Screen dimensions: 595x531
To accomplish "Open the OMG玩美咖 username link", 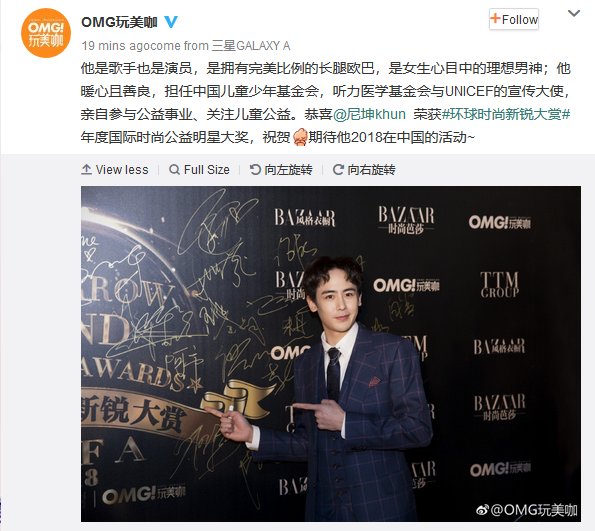I will (120, 22).
